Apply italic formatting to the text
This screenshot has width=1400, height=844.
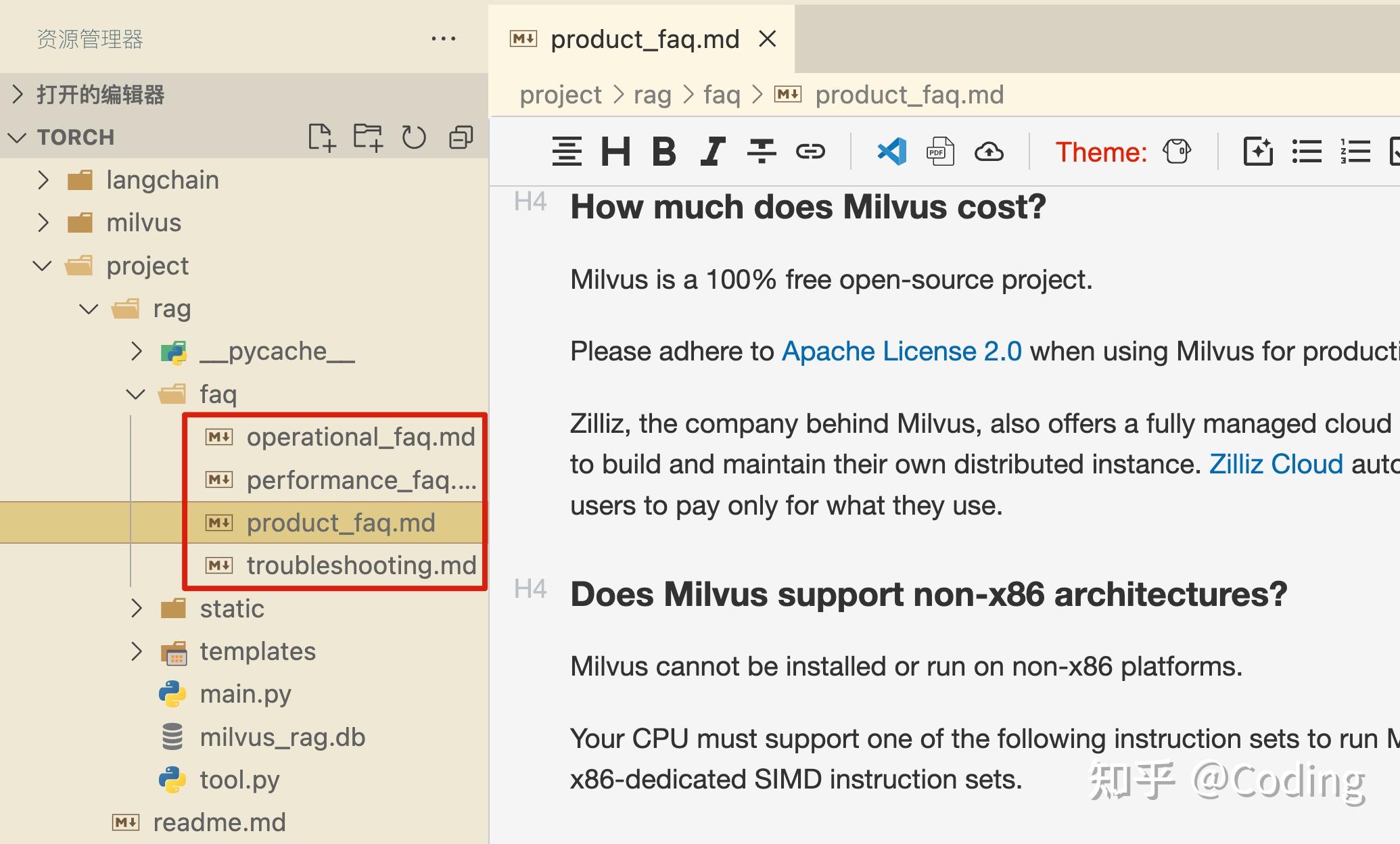713,151
